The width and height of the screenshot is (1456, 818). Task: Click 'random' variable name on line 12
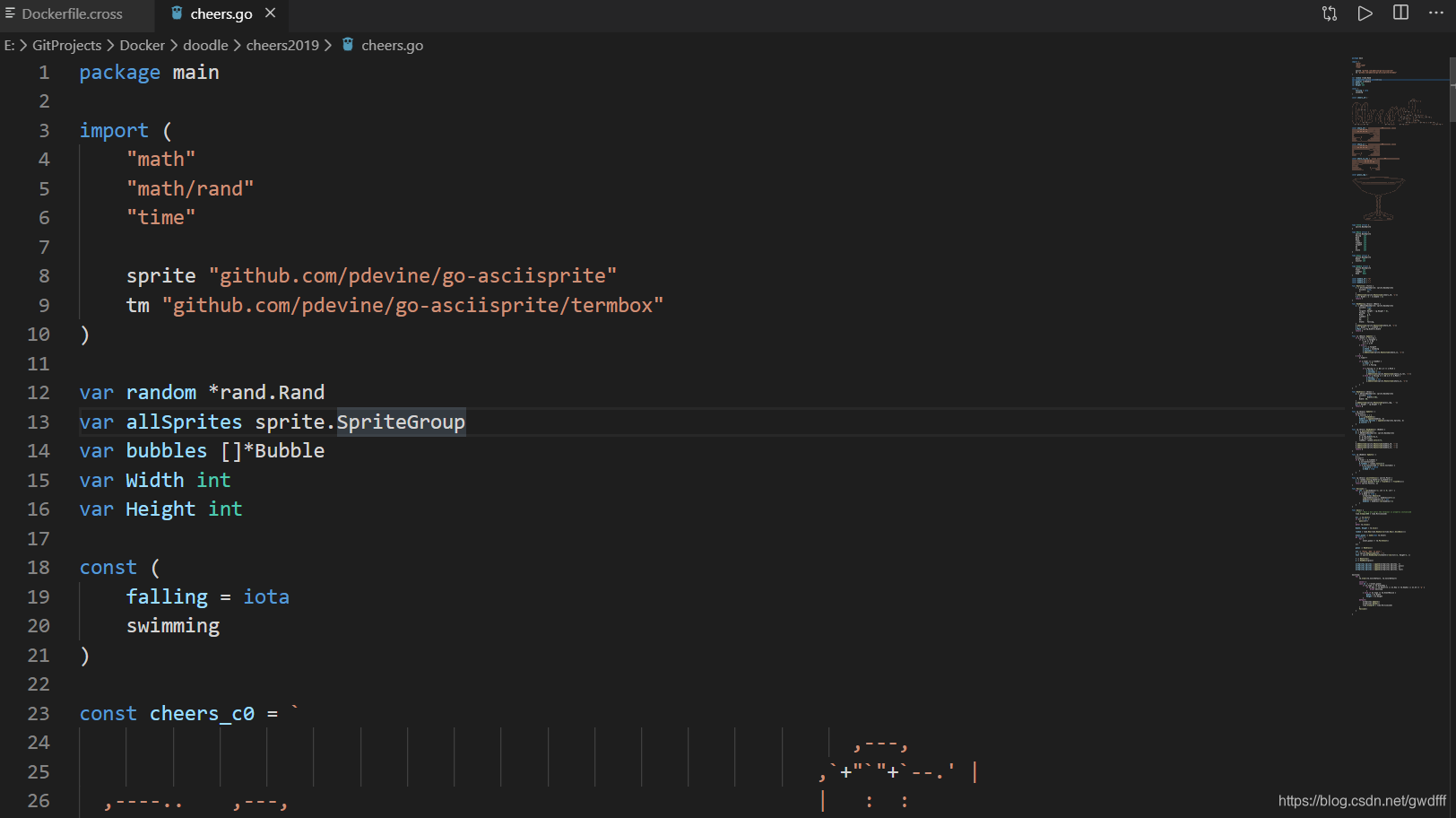160,392
